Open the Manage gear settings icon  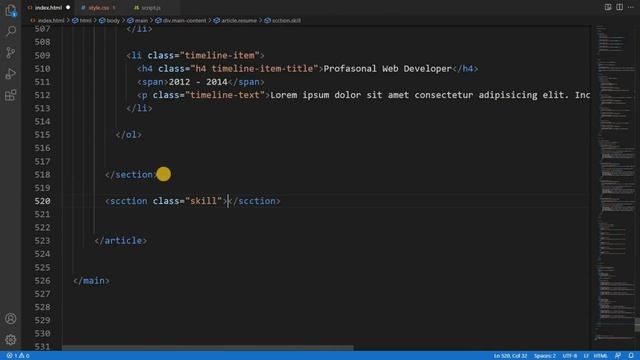[x=11, y=340]
